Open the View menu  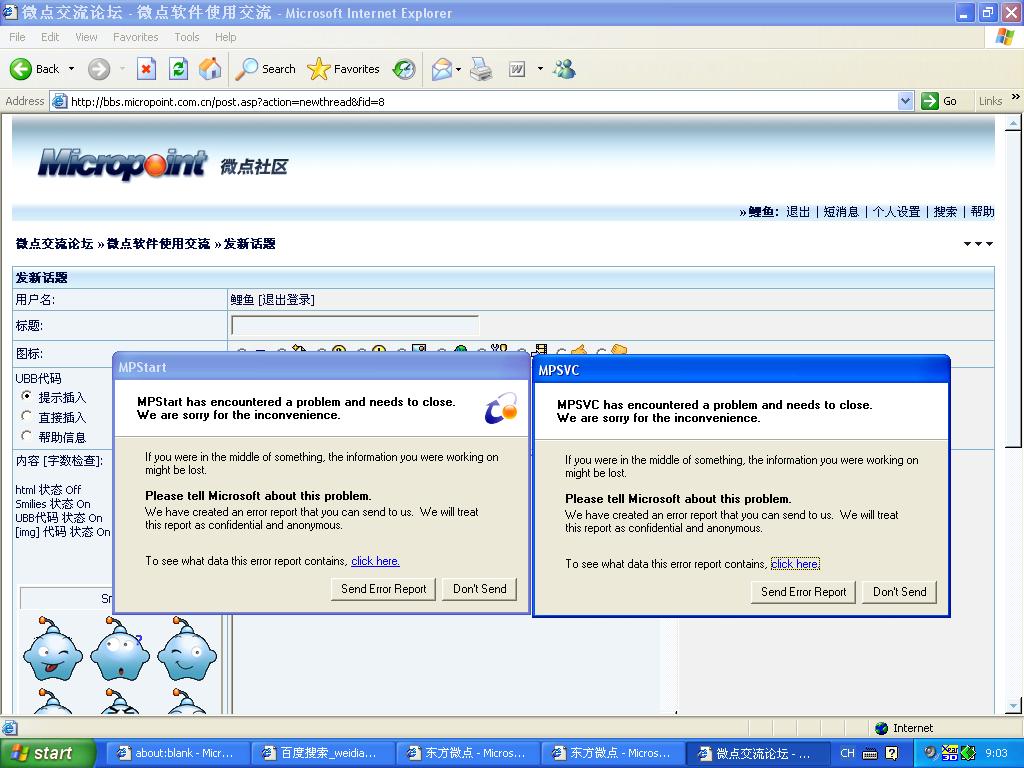click(x=86, y=37)
